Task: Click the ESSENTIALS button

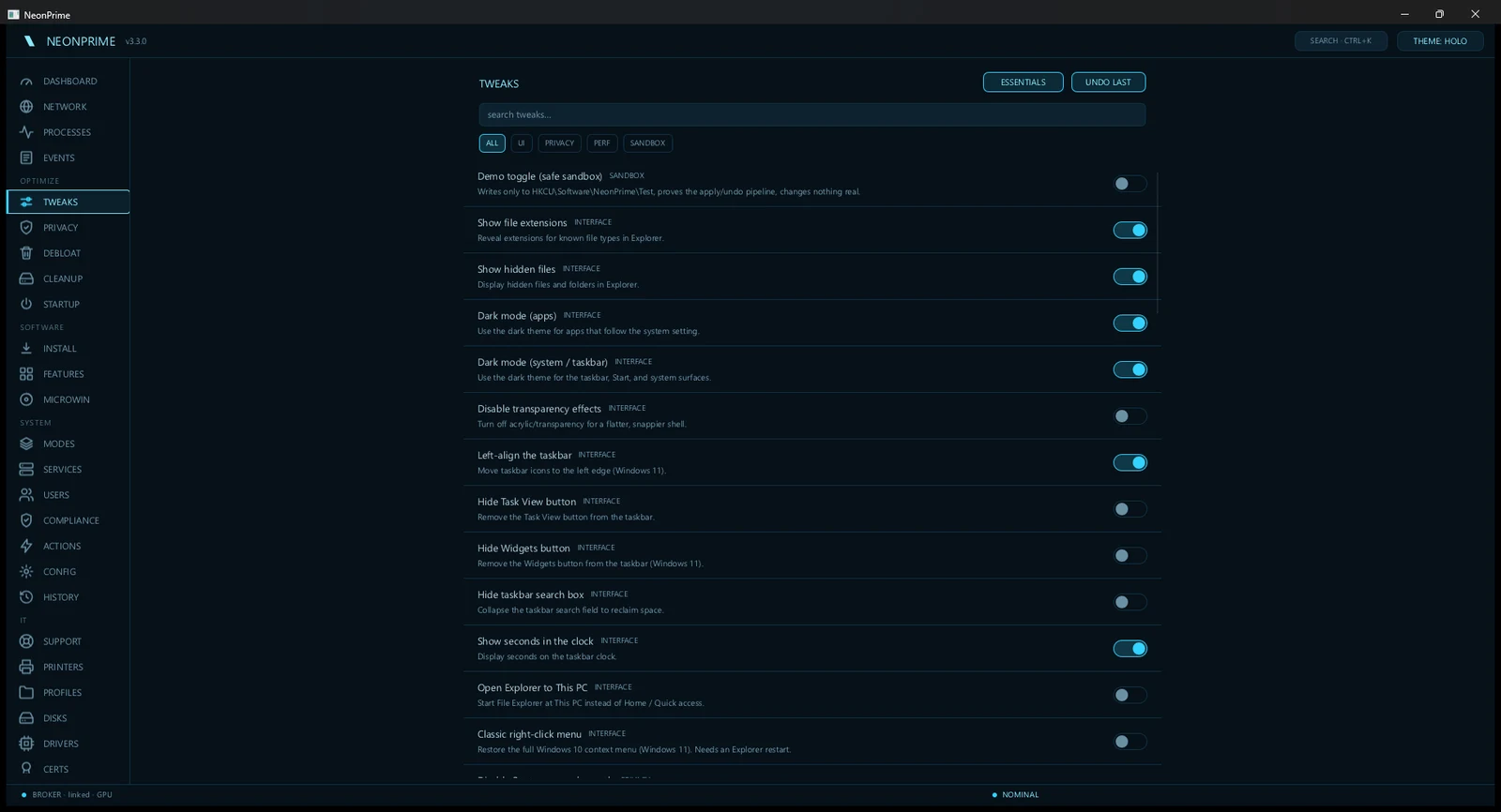Action: (x=1023, y=83)
